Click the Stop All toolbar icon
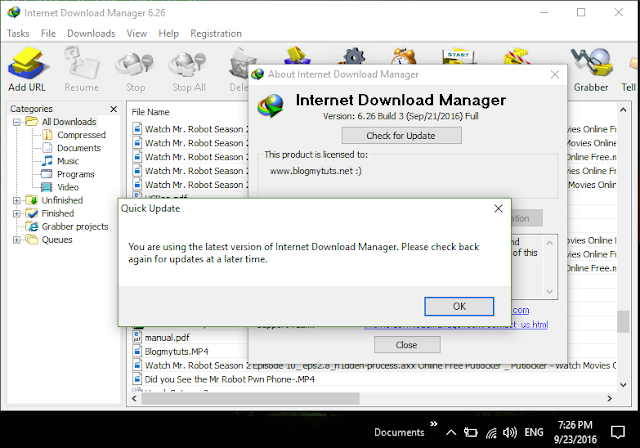640x448 pixels. (x=188, y=69)
